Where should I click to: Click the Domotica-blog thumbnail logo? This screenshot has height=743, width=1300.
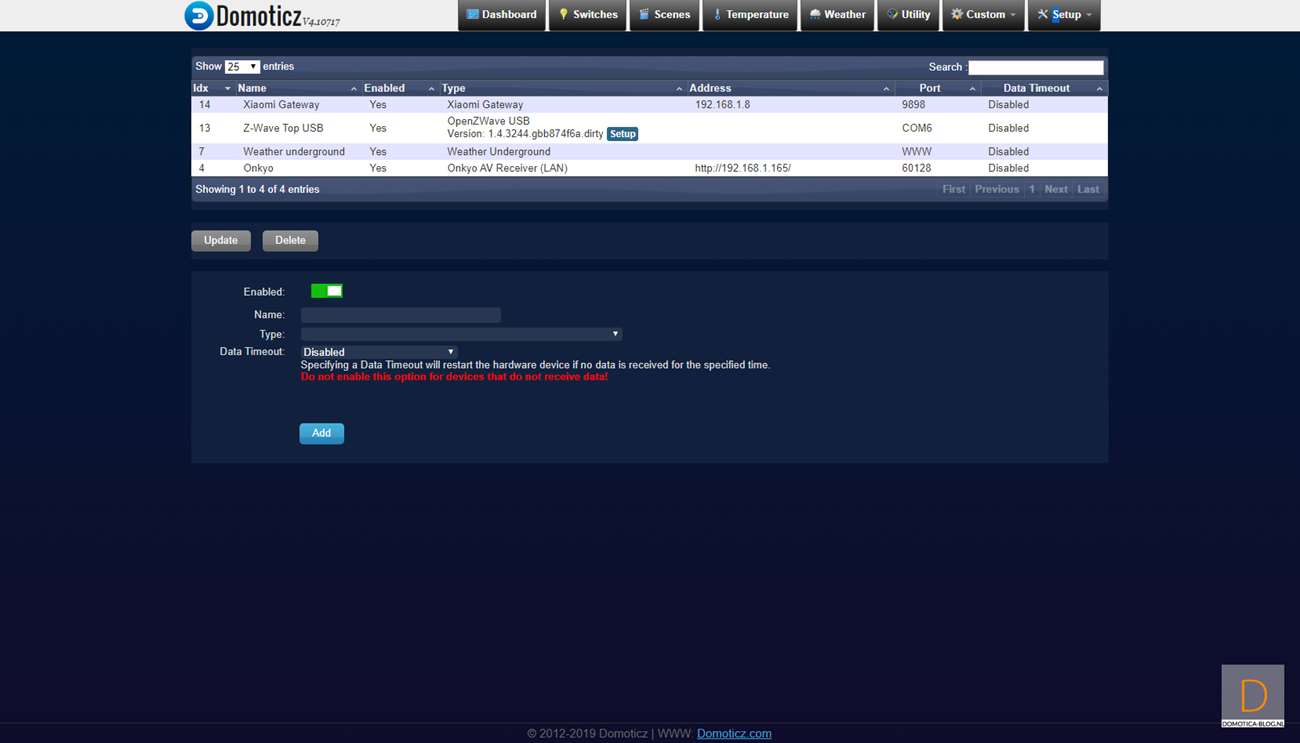(1252, 696)
